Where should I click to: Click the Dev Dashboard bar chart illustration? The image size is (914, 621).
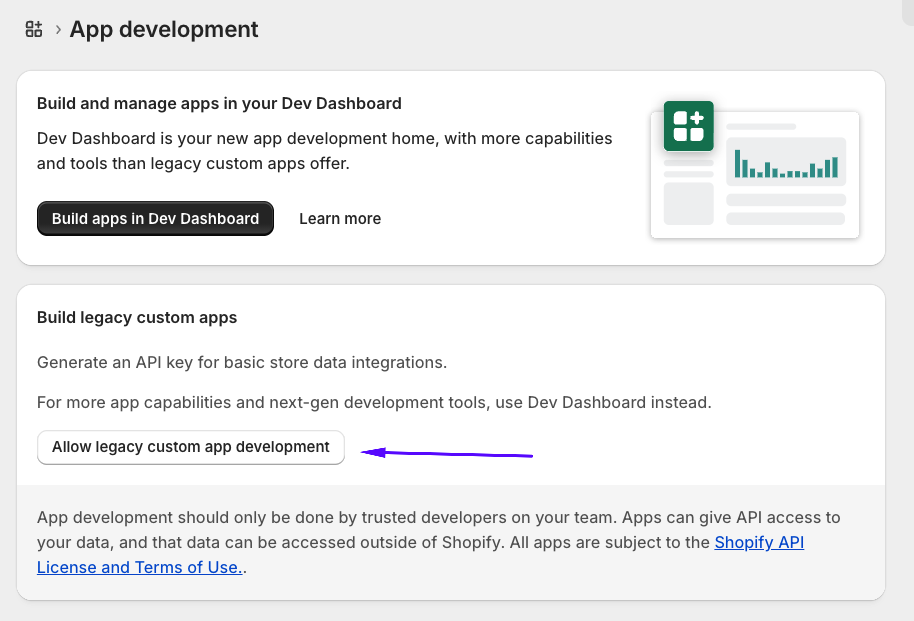coord(786,163)
